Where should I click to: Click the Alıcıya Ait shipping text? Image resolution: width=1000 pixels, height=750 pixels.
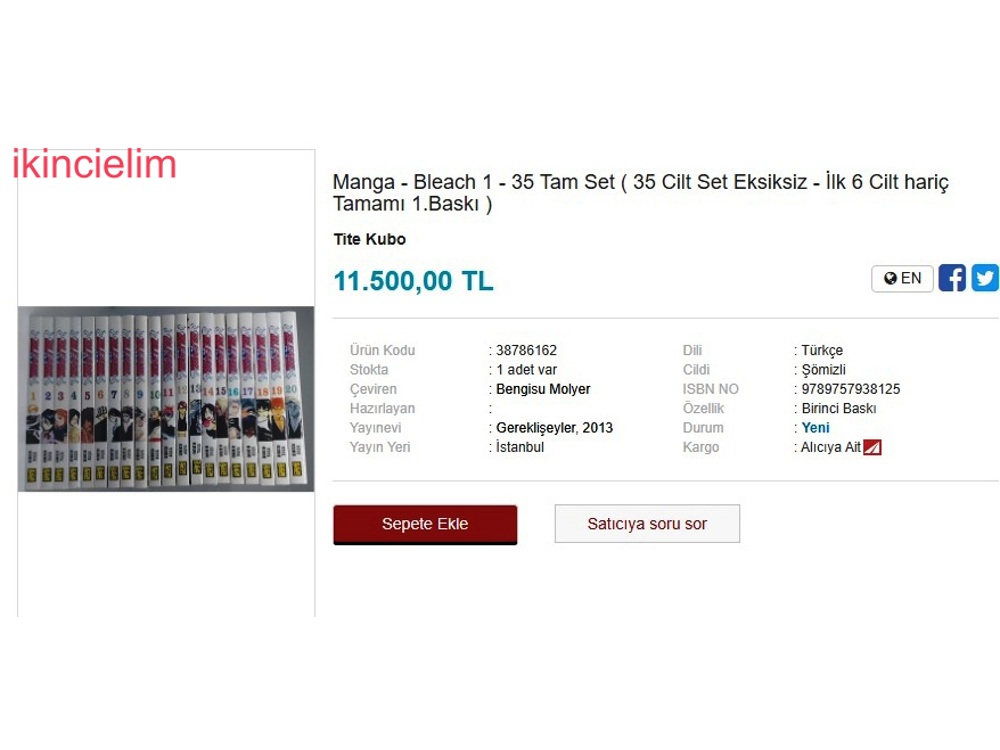(x=831, y=447)
